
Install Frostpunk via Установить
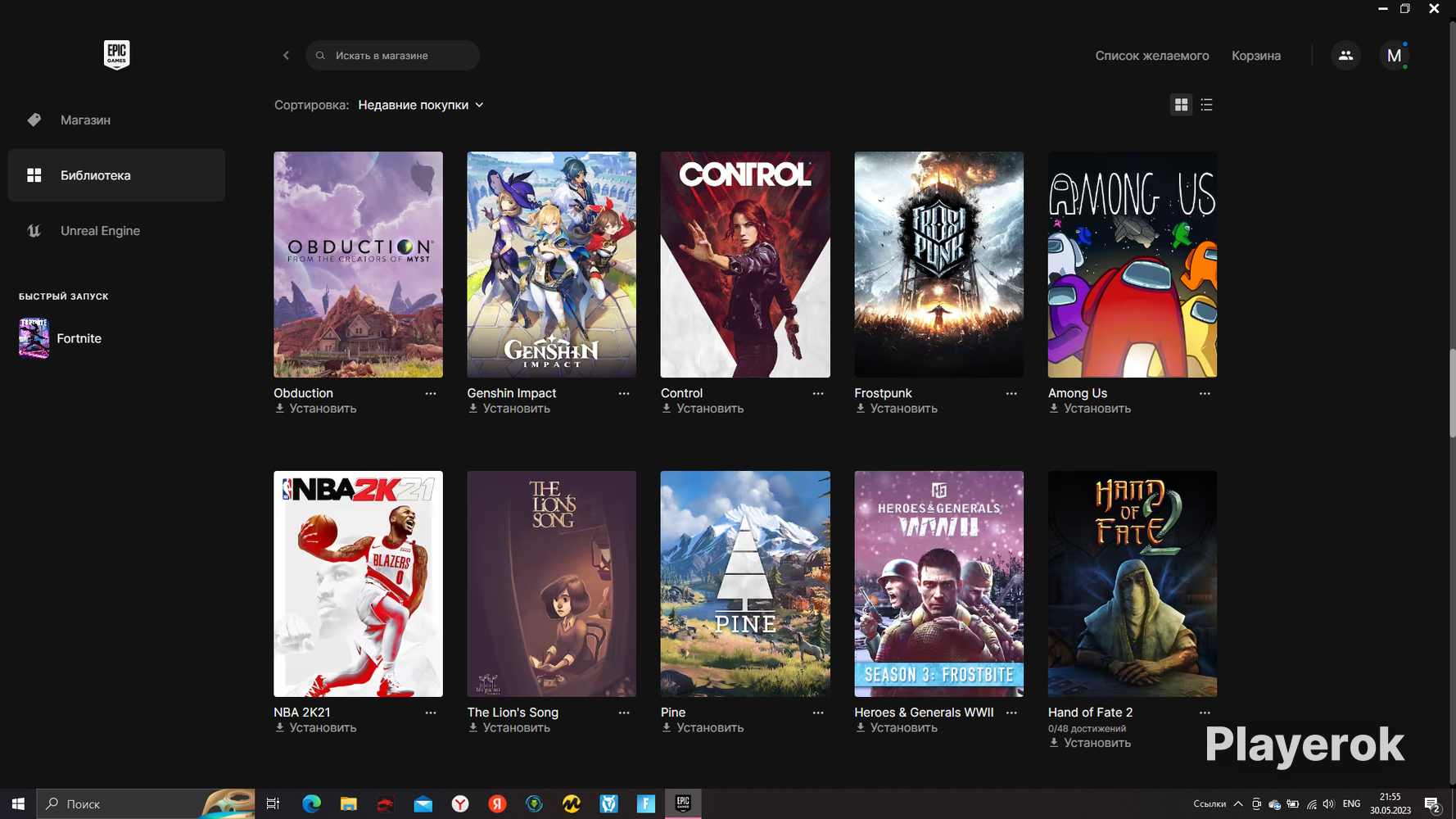896,409
